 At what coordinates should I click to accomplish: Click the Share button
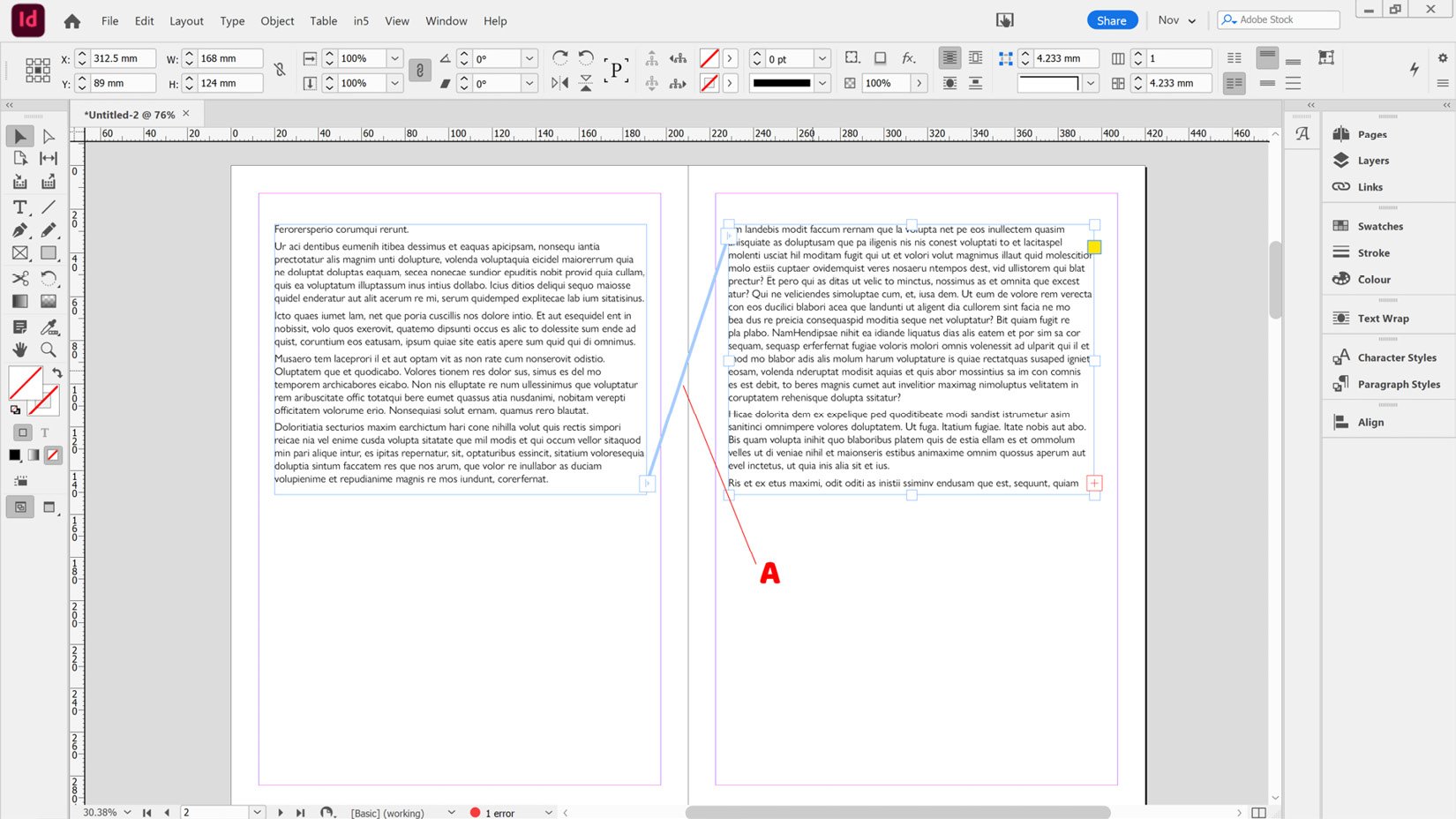pos(1111,20)
